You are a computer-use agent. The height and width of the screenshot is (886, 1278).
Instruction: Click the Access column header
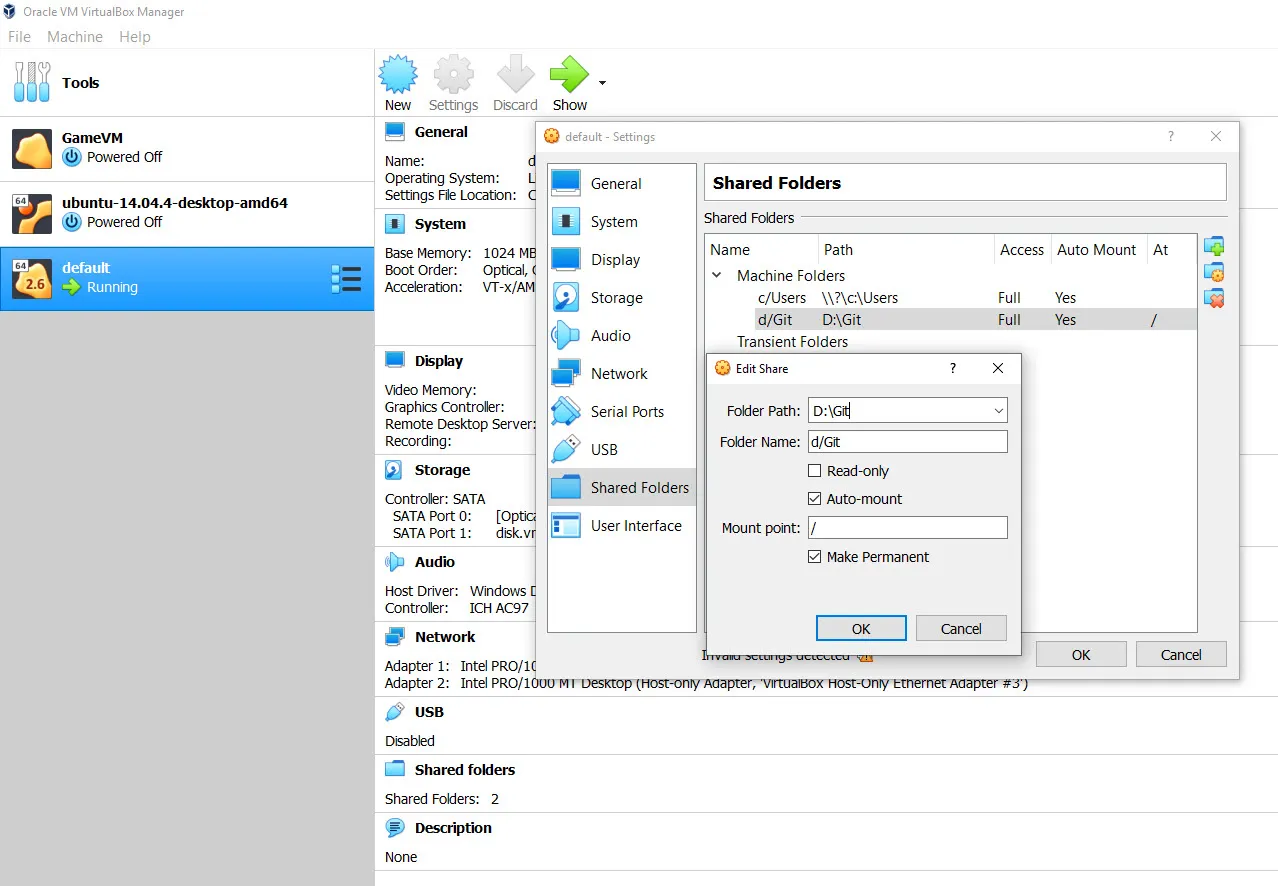pos(1022,250)
